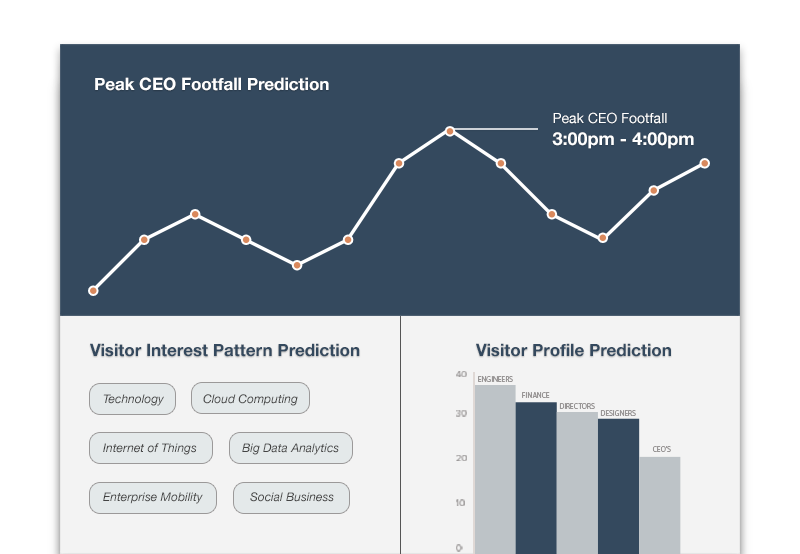This screenshot has width=800, height=554.
Task: Choose the Internet of Things tag
Action: click(151, 448)
